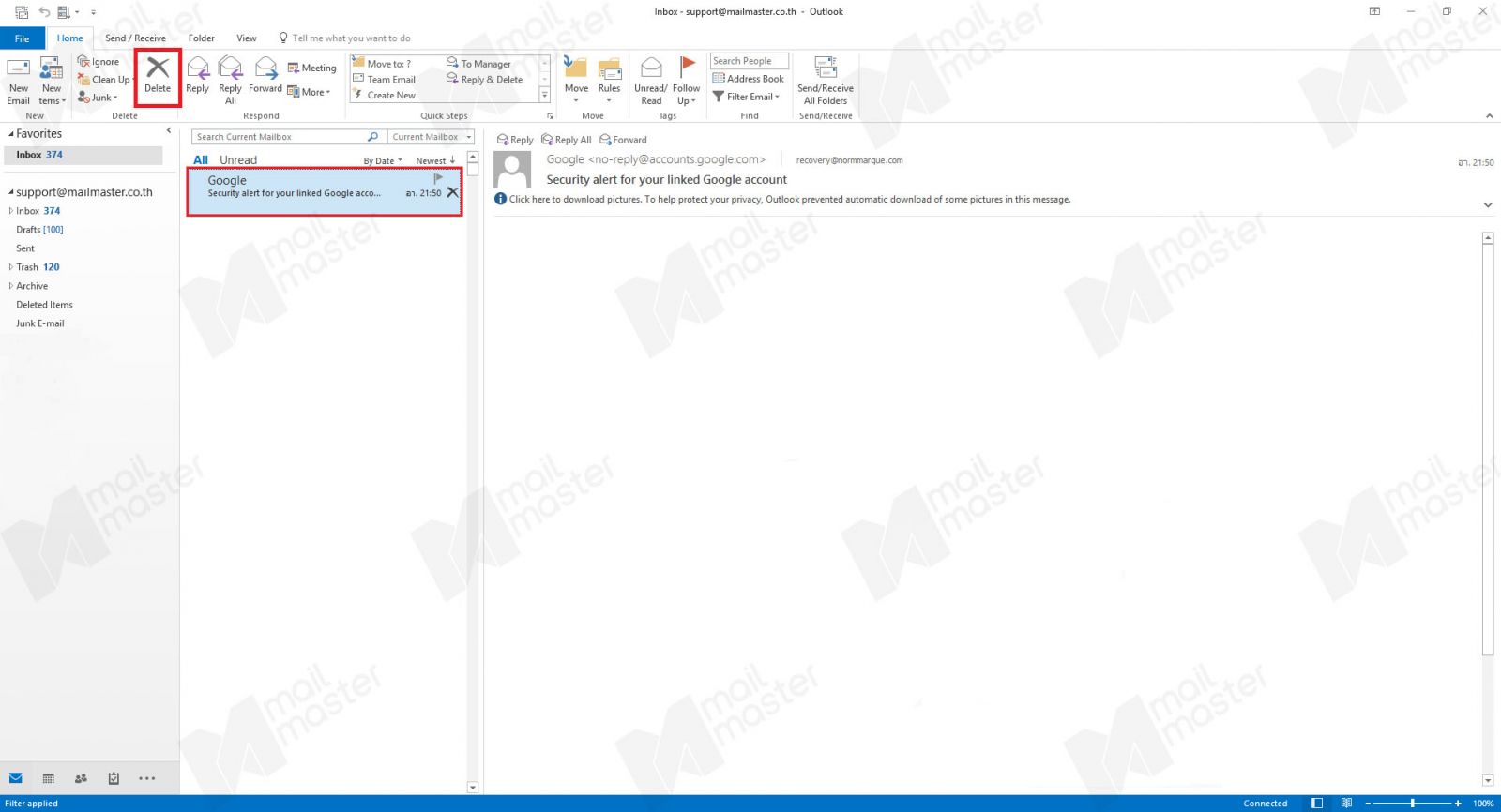Click the zoom slider handle
This screenshot has width=1501, height=812.
tap(1412, 804)
